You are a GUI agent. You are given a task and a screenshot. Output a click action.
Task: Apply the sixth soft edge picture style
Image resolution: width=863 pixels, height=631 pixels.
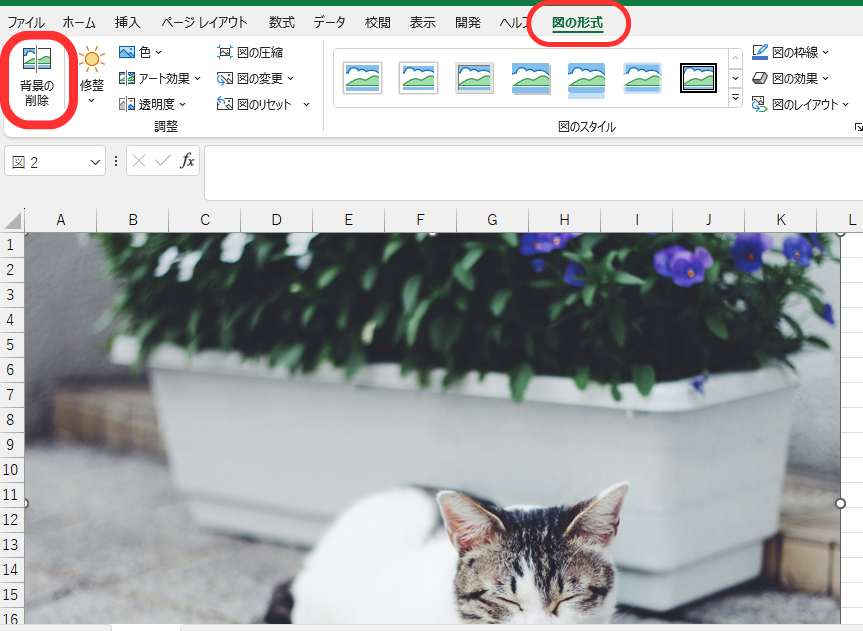[642, 78]
